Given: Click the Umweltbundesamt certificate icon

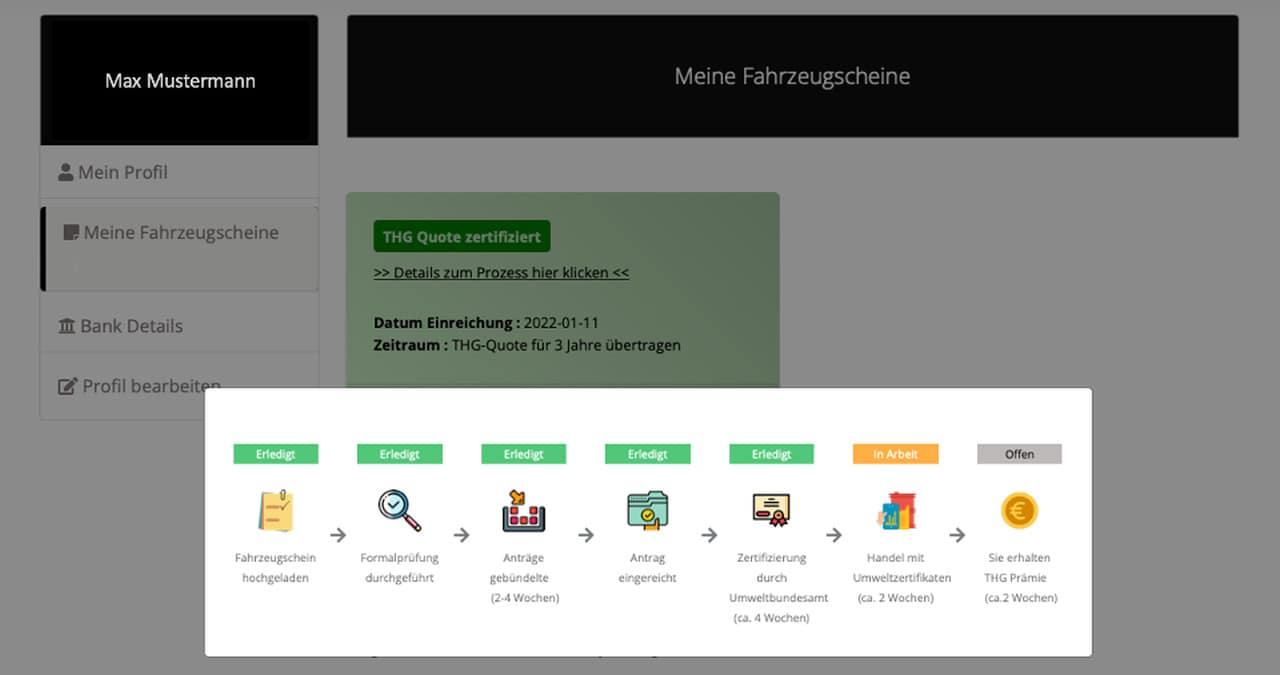Looking at the screenshot, I should (x=771, y=510).
